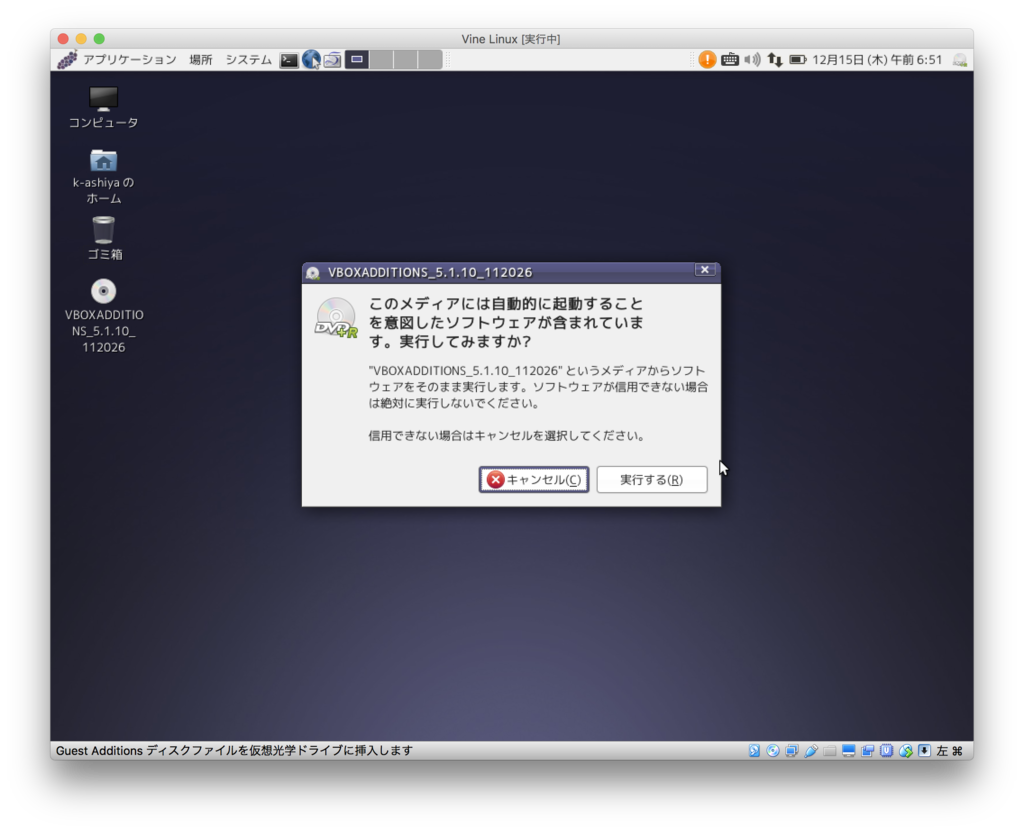Image resolution: width=1024 pixels, height=832 pixels.
Task: Click the host key 左 ⌘ indicator
Action: tap(950, 750)
